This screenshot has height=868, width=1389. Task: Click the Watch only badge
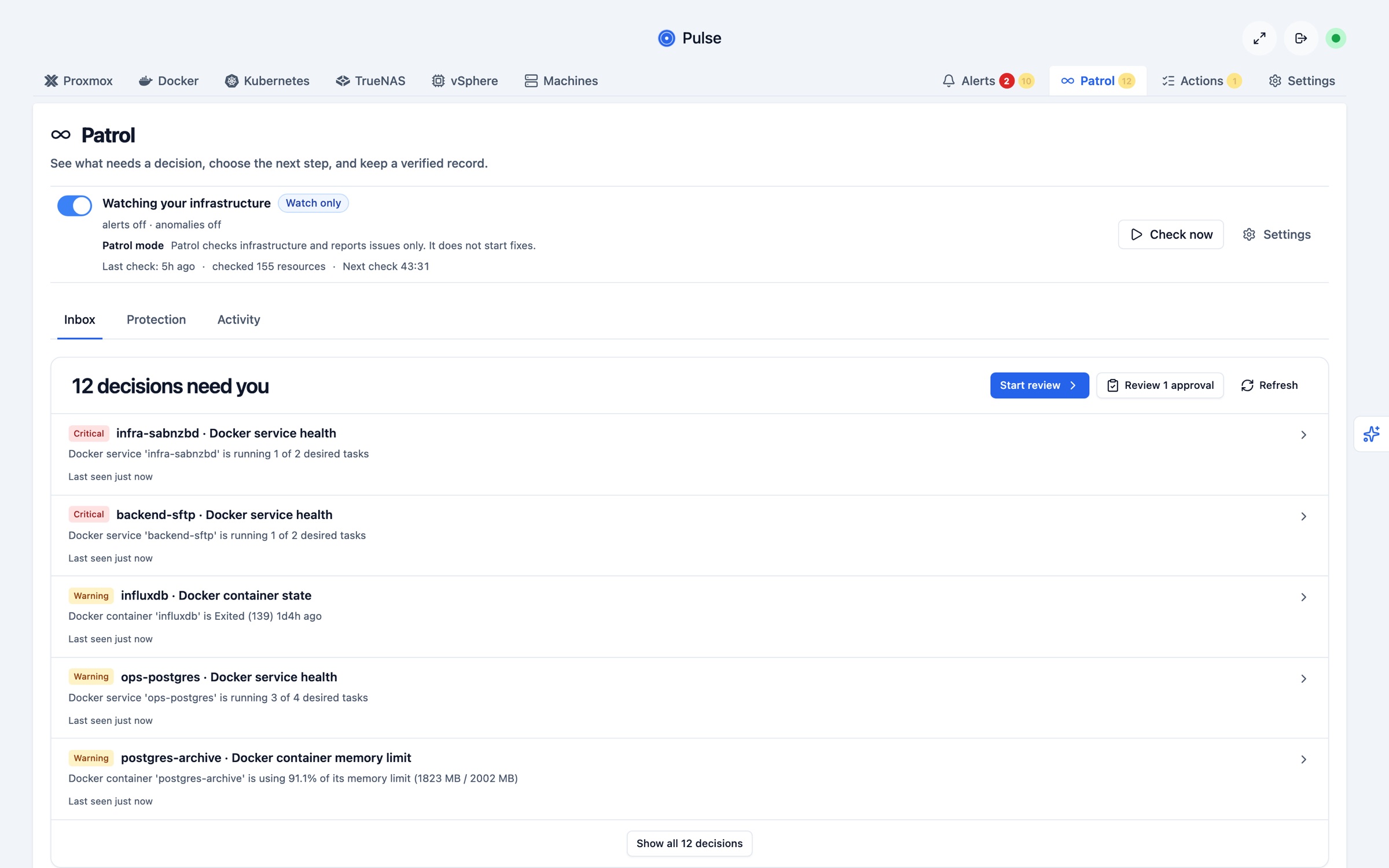[x=313, y=203]
